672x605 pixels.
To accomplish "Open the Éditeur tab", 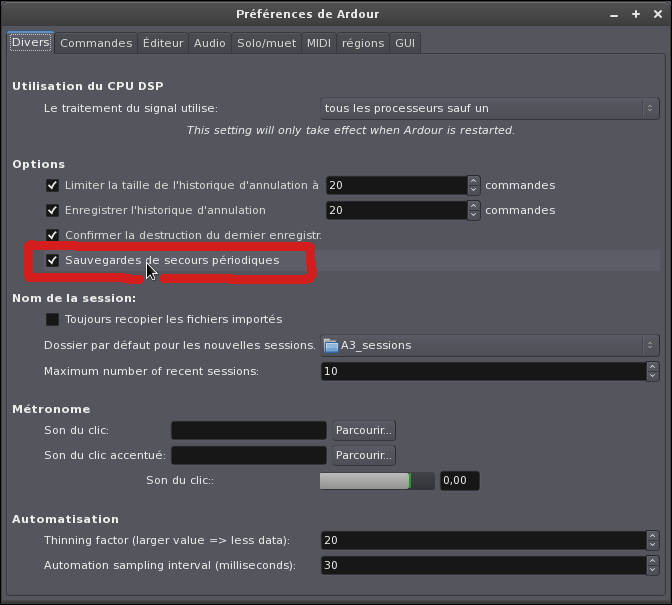I will (163, 43).
